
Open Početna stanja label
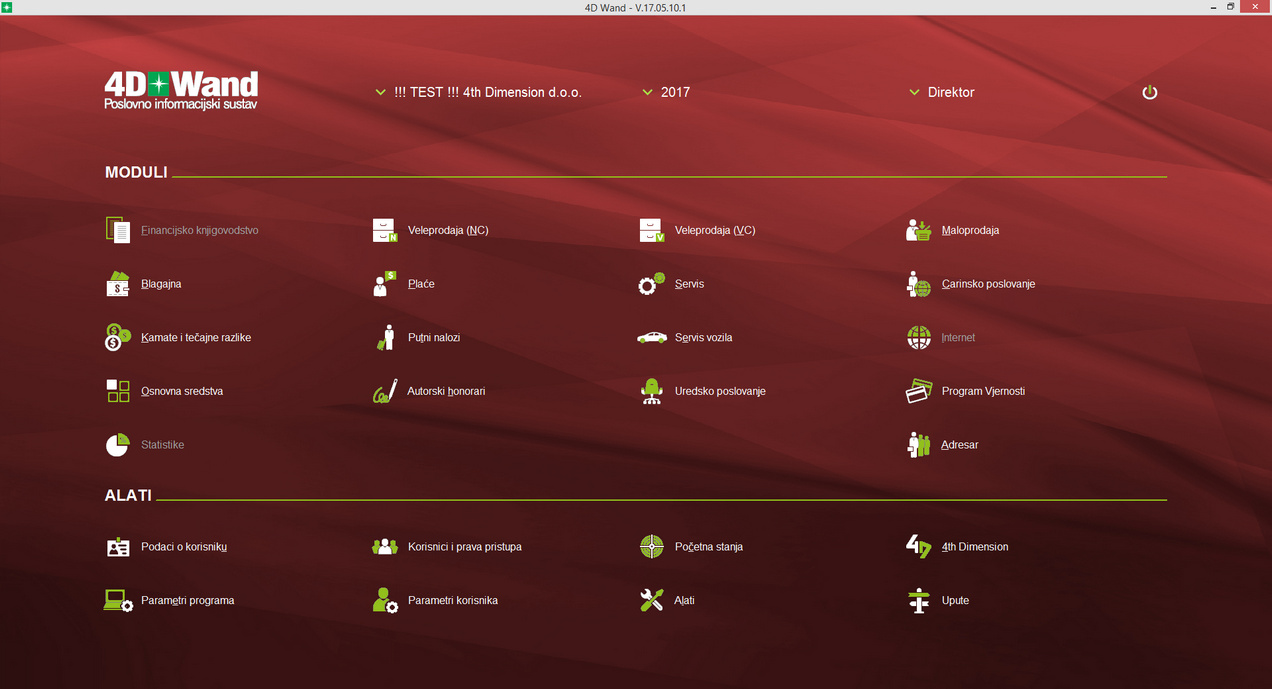click(709, 547)
